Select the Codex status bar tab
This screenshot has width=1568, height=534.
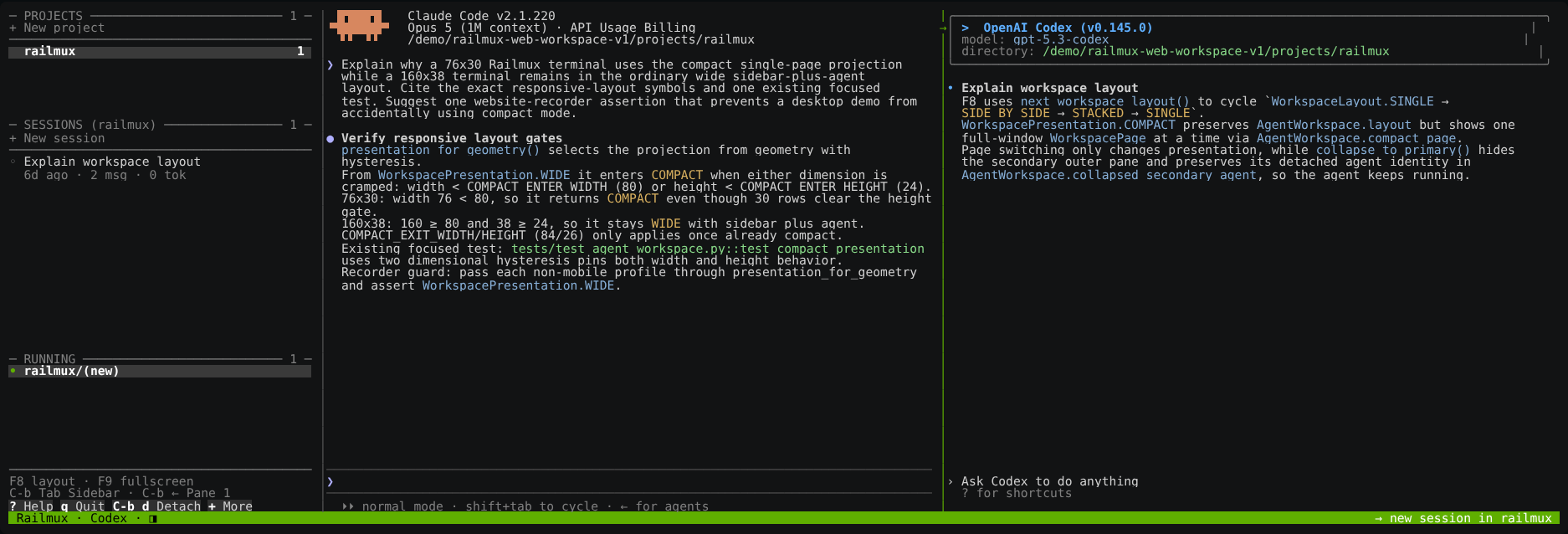pyautogui.click(x=109, y=518)
